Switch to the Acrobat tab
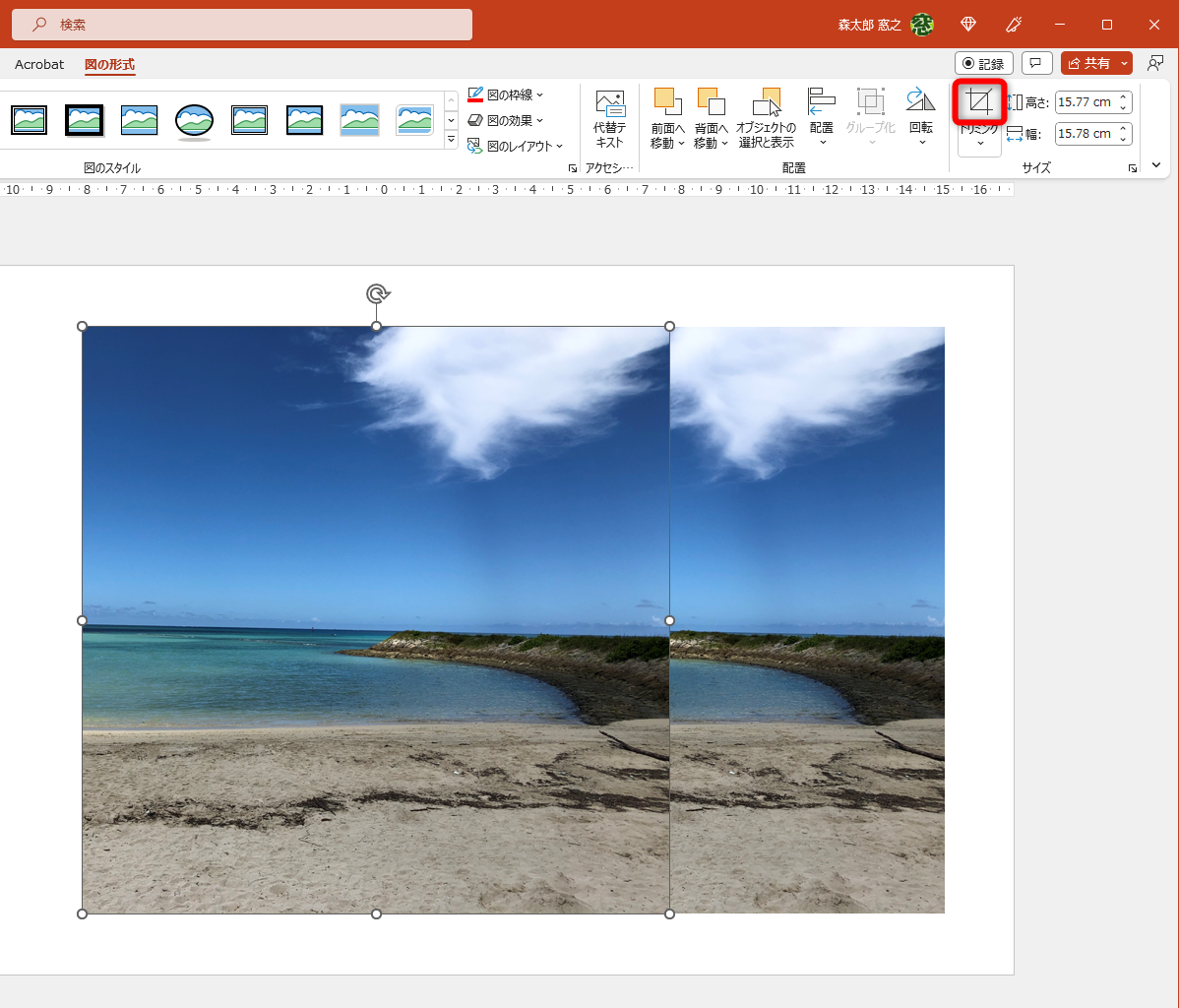1179x1008 pixels. tap(39, 65)
